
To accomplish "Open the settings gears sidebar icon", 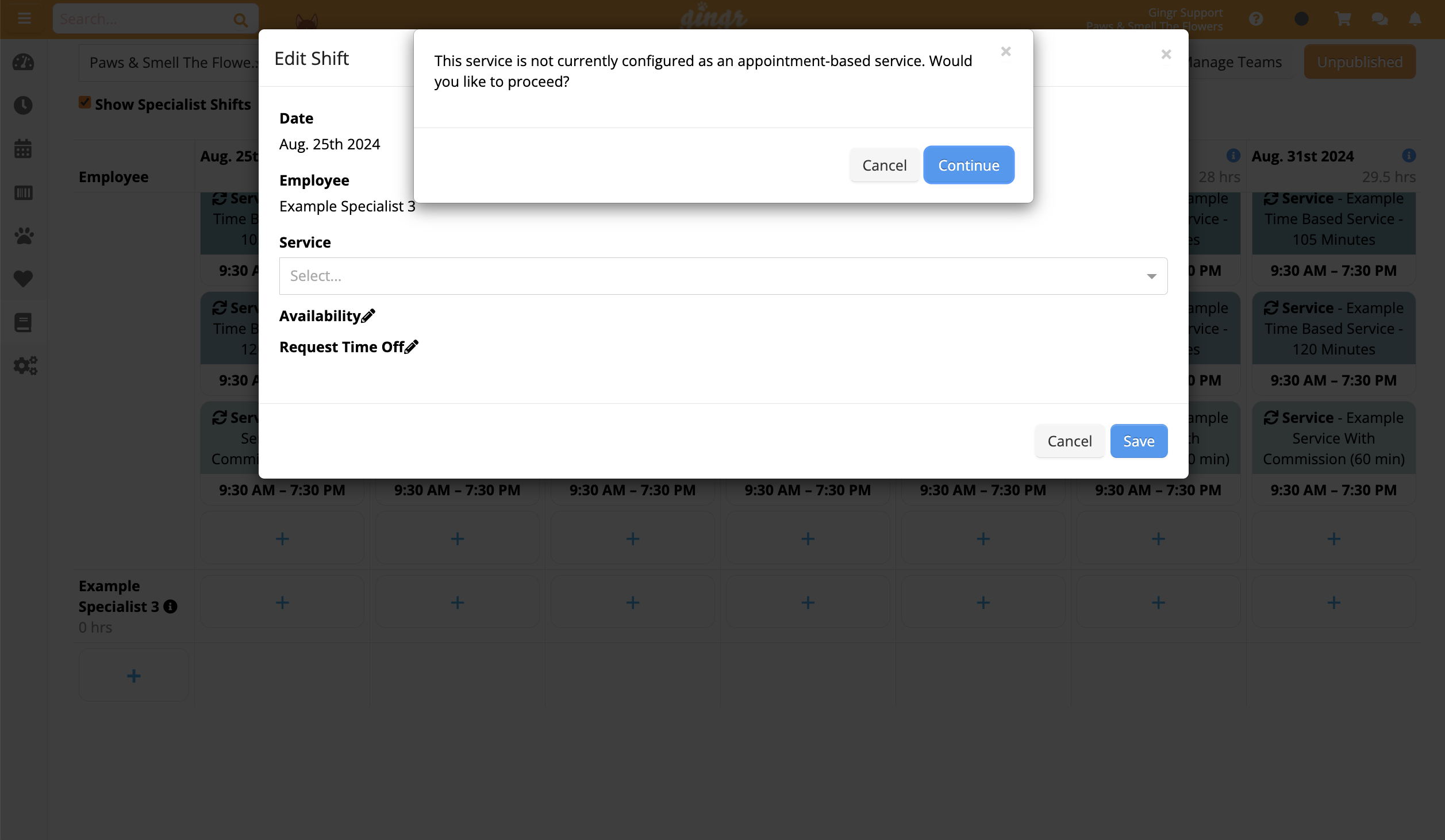I will point(25,365).
